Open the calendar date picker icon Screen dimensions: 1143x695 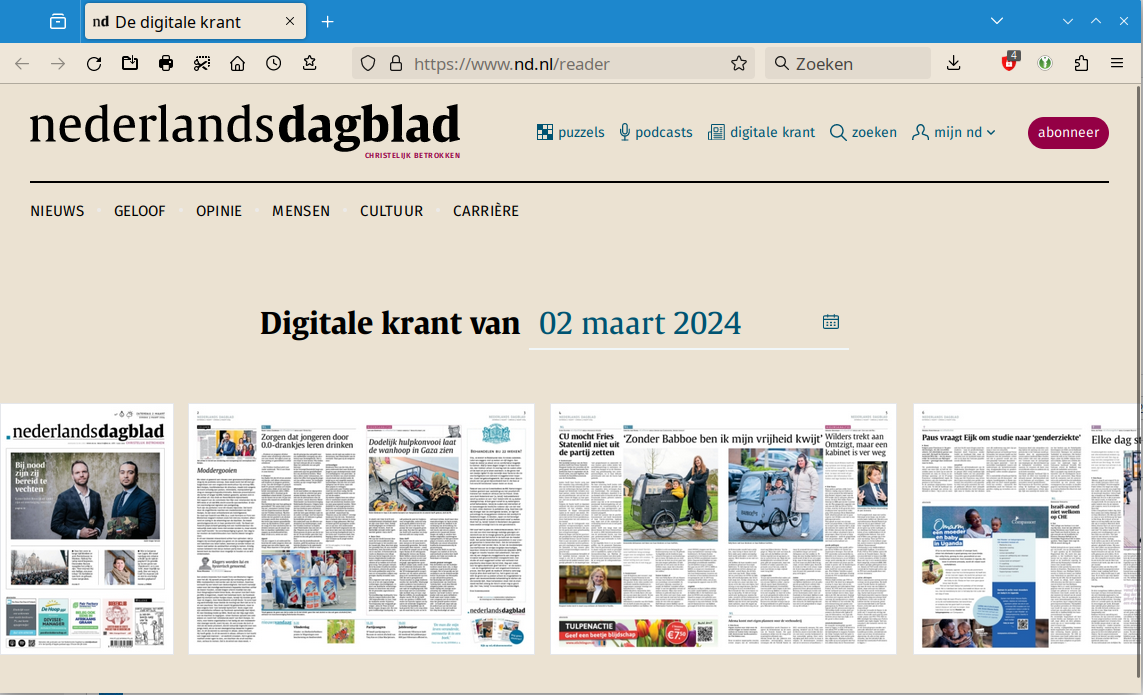[831, 322]
